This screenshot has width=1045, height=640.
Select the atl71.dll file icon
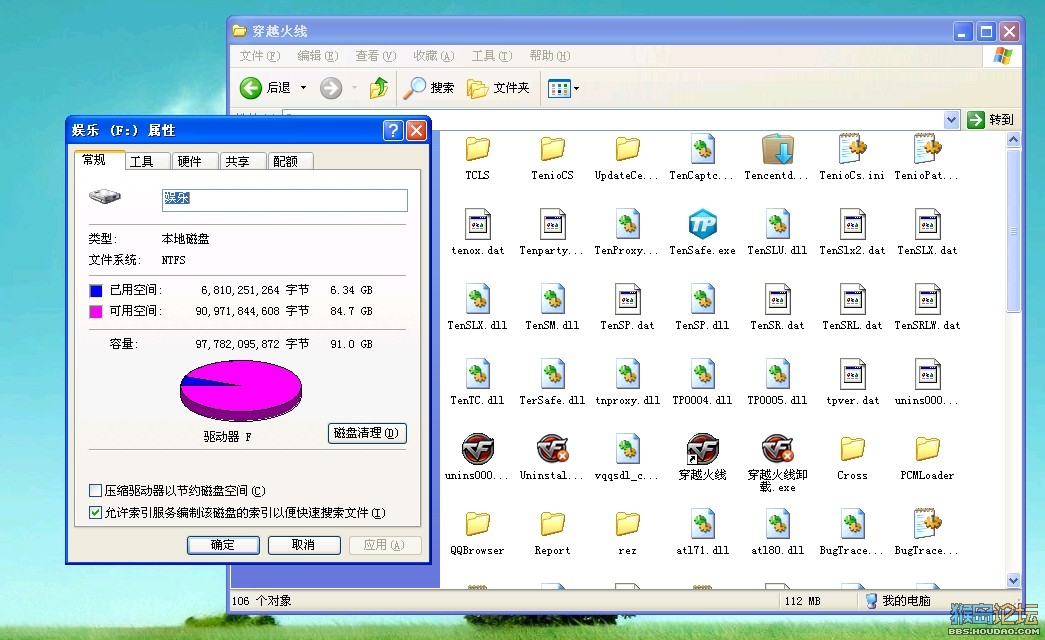pyautogui.click(x=702, y=524)
